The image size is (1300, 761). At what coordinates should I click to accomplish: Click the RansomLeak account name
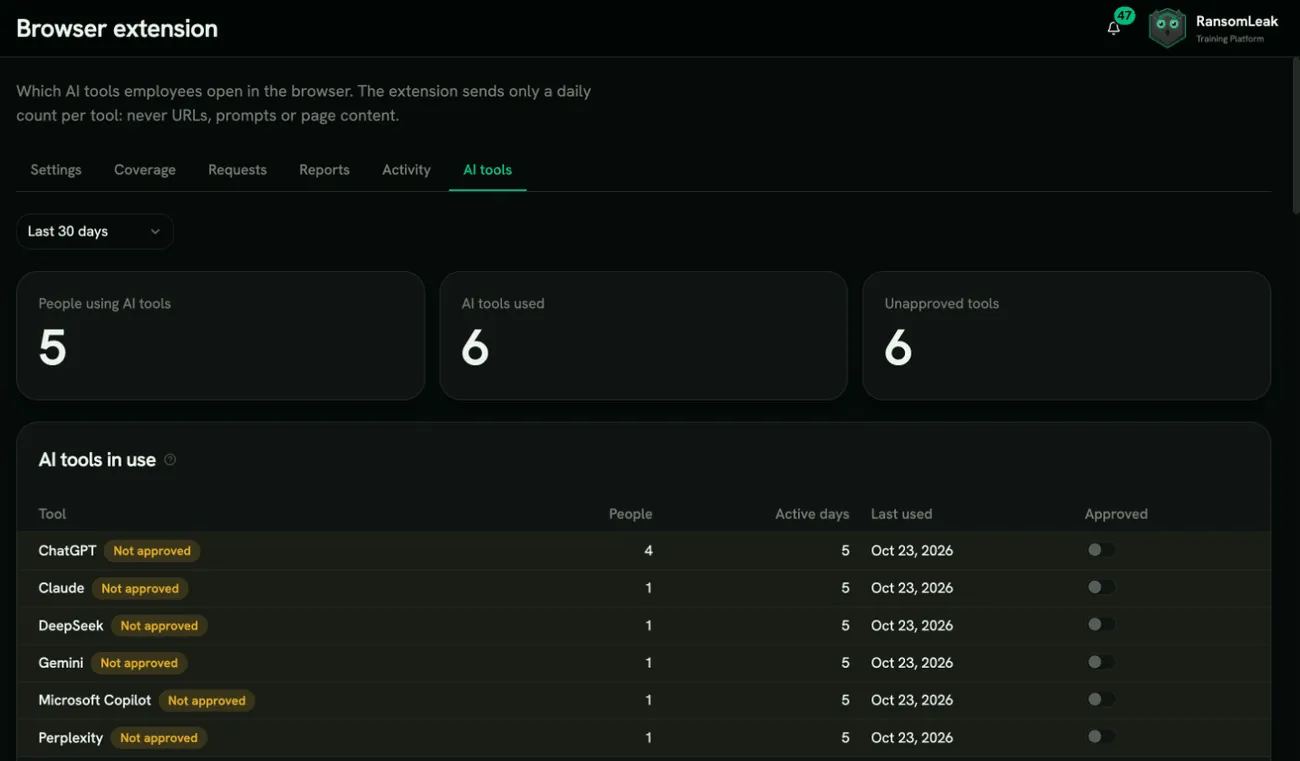pyautogui.click(x=1237, y=21)
